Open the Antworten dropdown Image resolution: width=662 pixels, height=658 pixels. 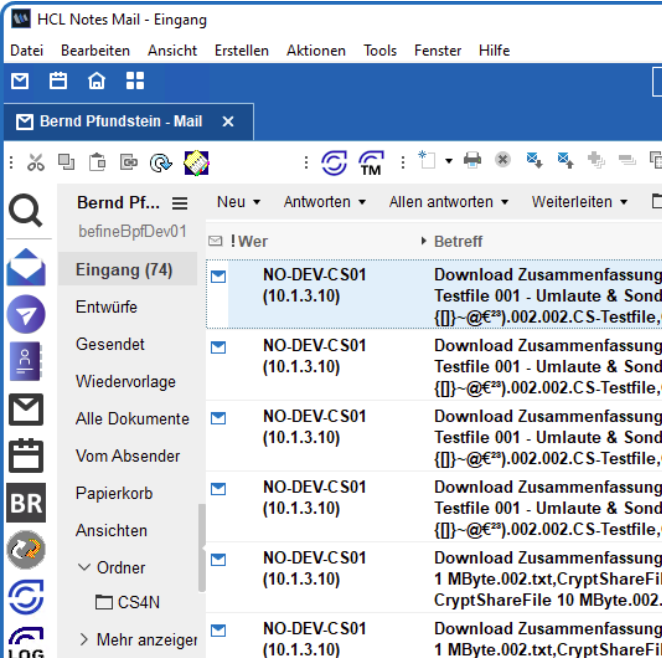[324, 202]
